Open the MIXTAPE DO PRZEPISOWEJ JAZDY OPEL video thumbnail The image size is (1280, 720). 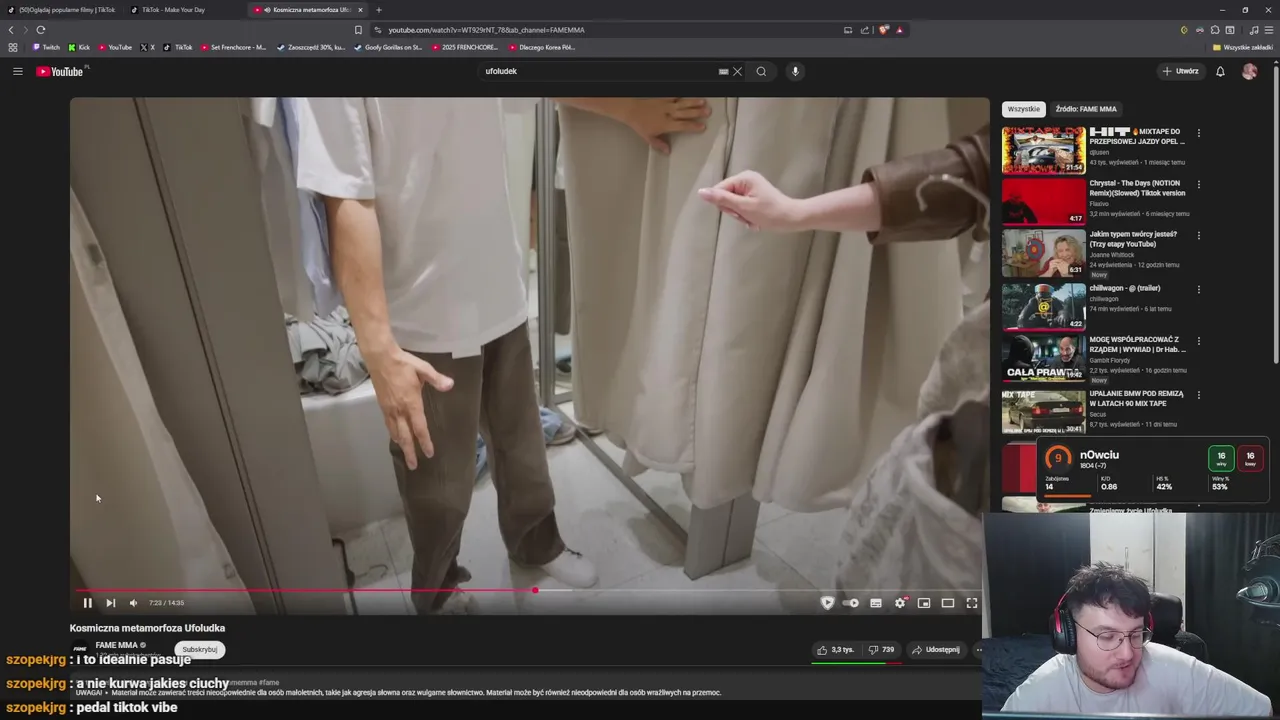click(1043, 150)
